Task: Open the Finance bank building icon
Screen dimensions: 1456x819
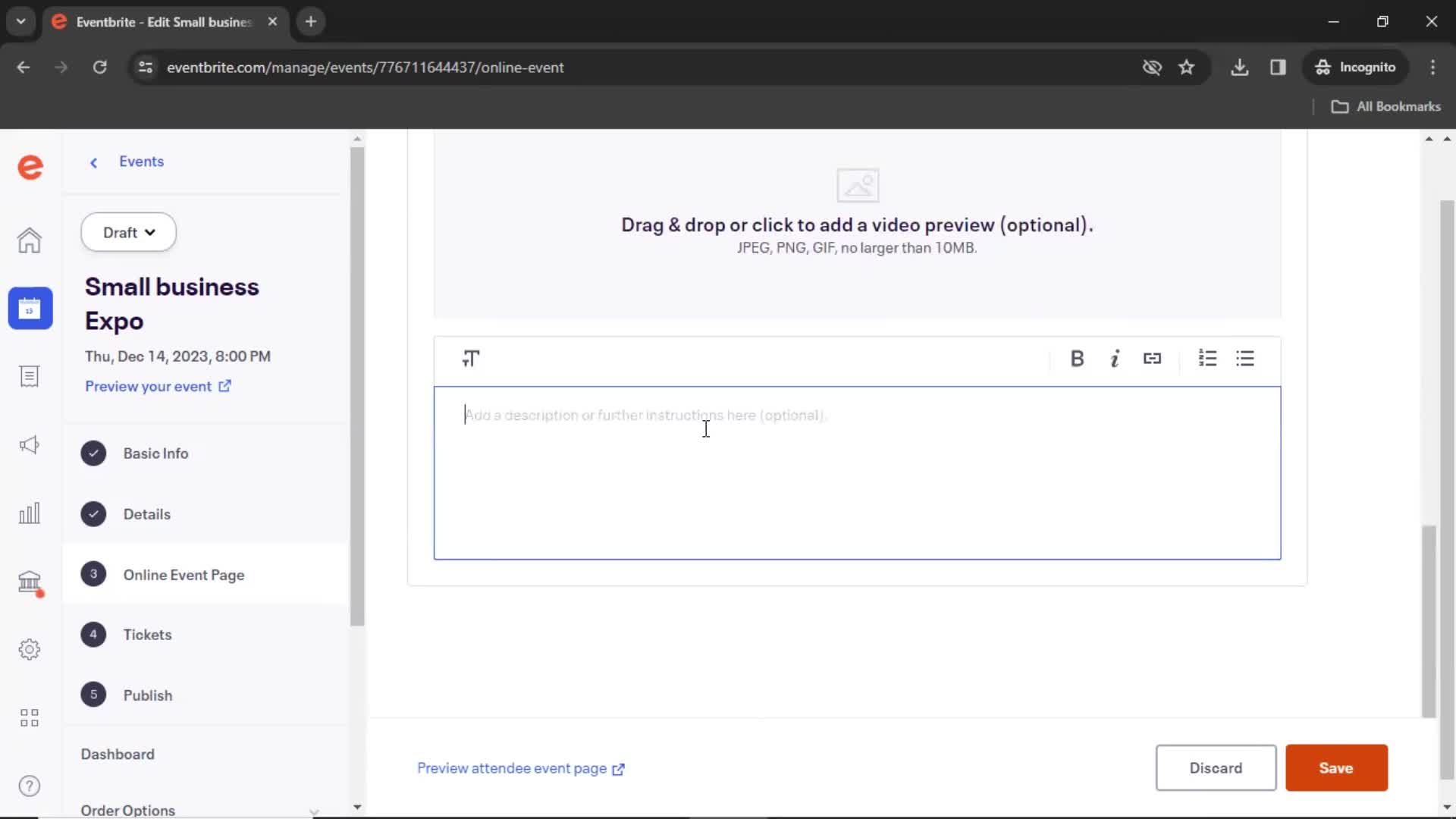Action: tap(30, 582)
